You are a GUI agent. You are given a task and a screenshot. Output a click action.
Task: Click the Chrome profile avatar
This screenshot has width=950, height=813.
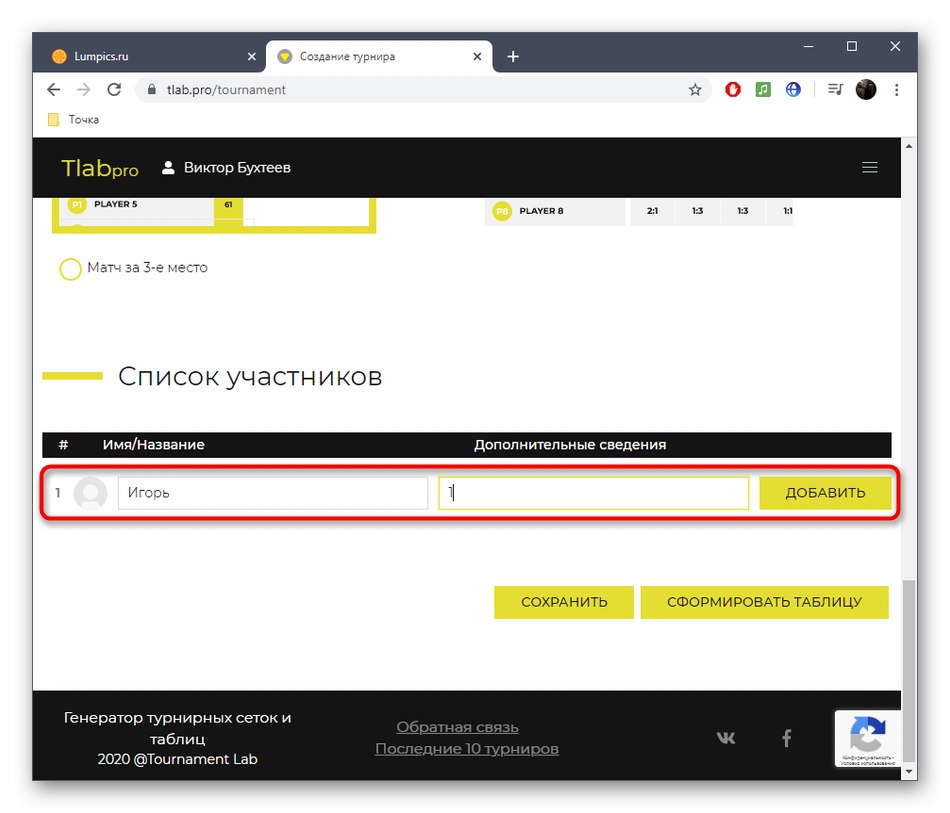[866, 89]
